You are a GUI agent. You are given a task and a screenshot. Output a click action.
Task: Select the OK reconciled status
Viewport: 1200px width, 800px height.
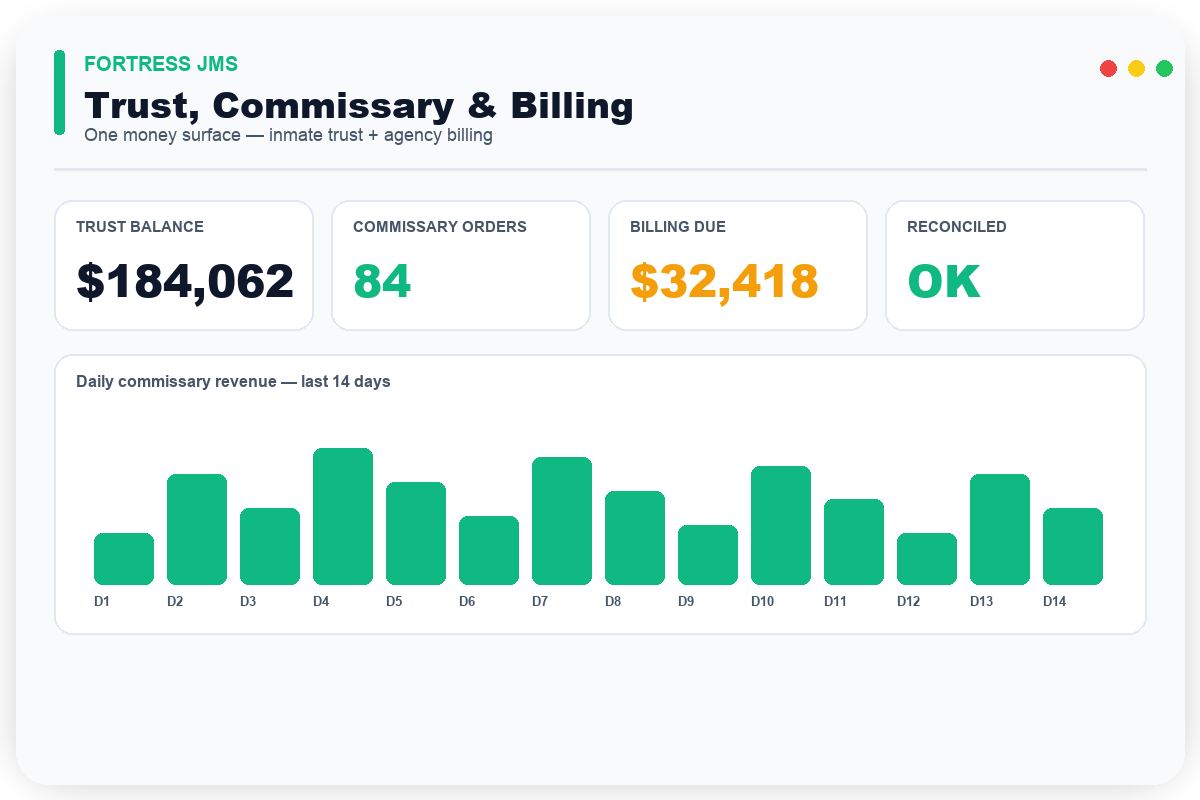(944, 282)
